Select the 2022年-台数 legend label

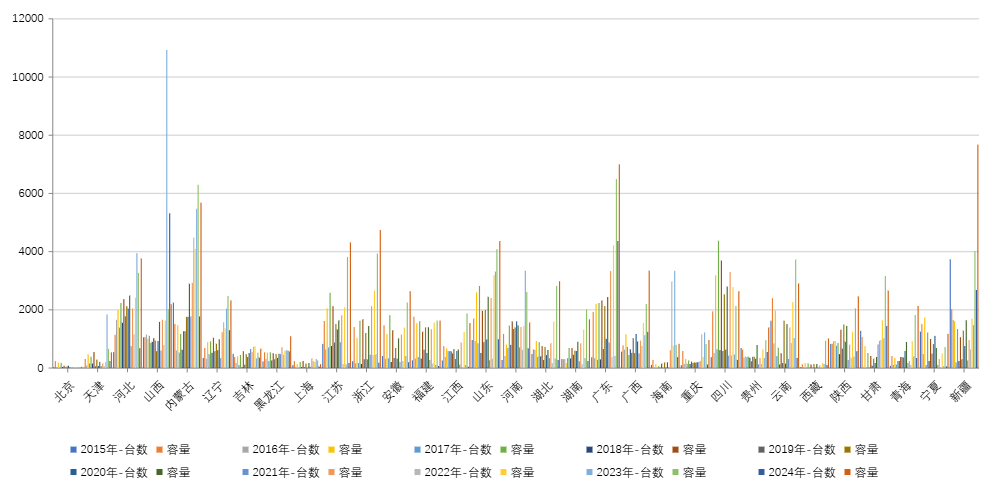[x=464, y=472]
